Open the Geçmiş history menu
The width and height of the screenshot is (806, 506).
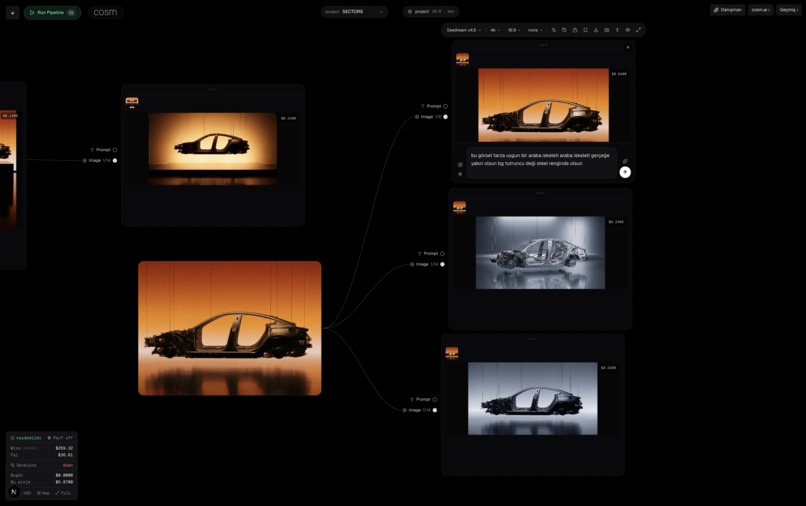click(x=789, y=10)
